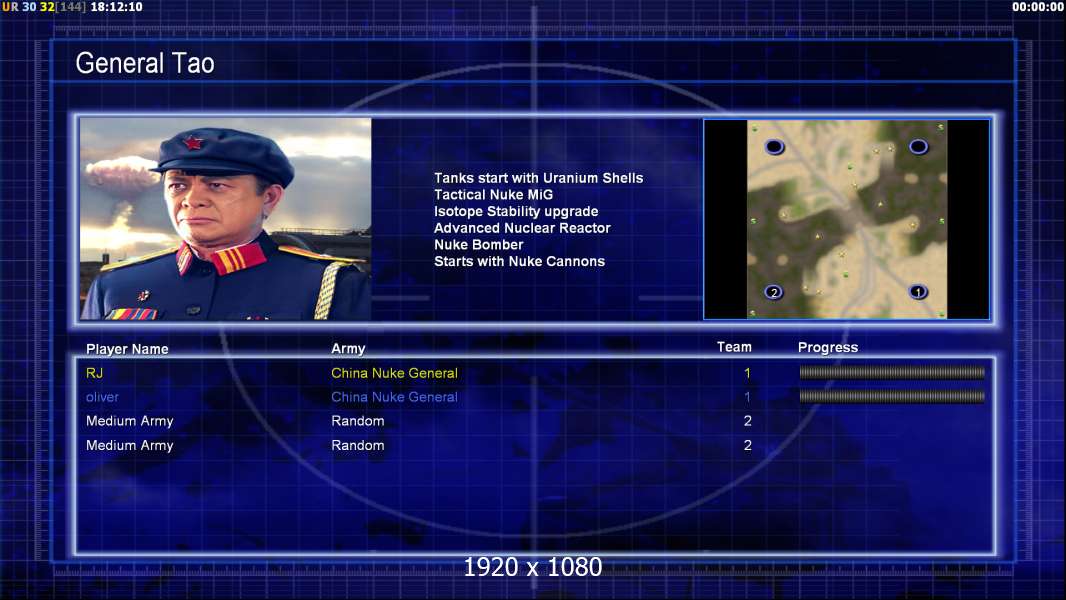This screenshot has width=1066, height=600.
Task: Click RJ's loading progress bar
Action: pos(892,372)
